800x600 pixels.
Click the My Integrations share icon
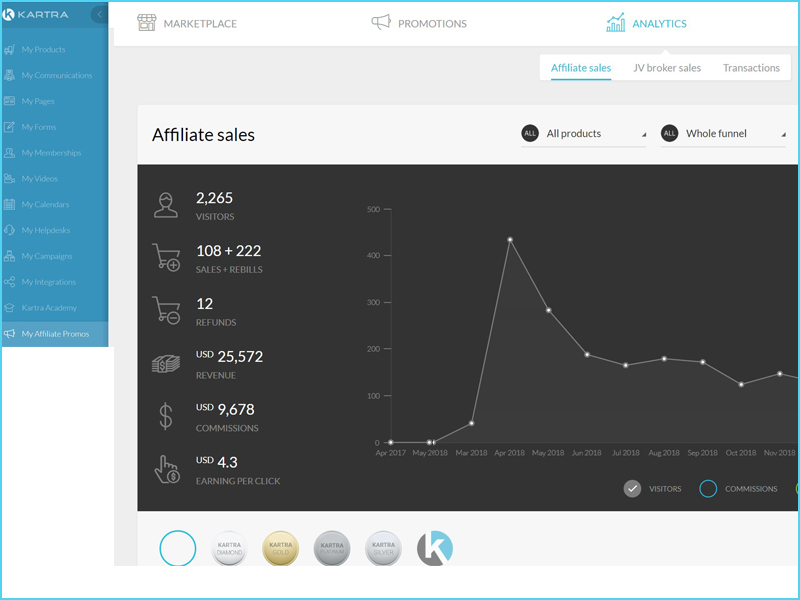point(10,283)
